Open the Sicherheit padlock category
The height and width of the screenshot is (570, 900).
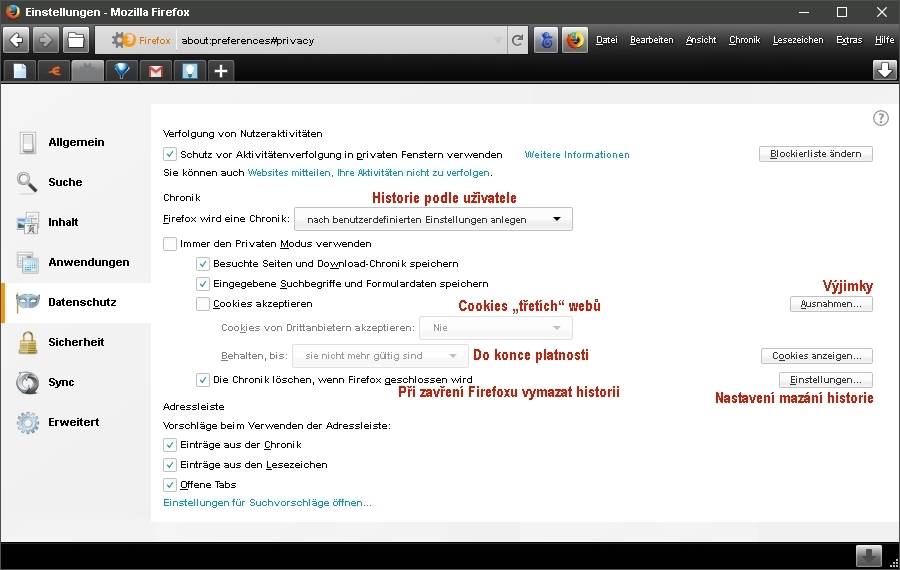[x=76, y=342]
